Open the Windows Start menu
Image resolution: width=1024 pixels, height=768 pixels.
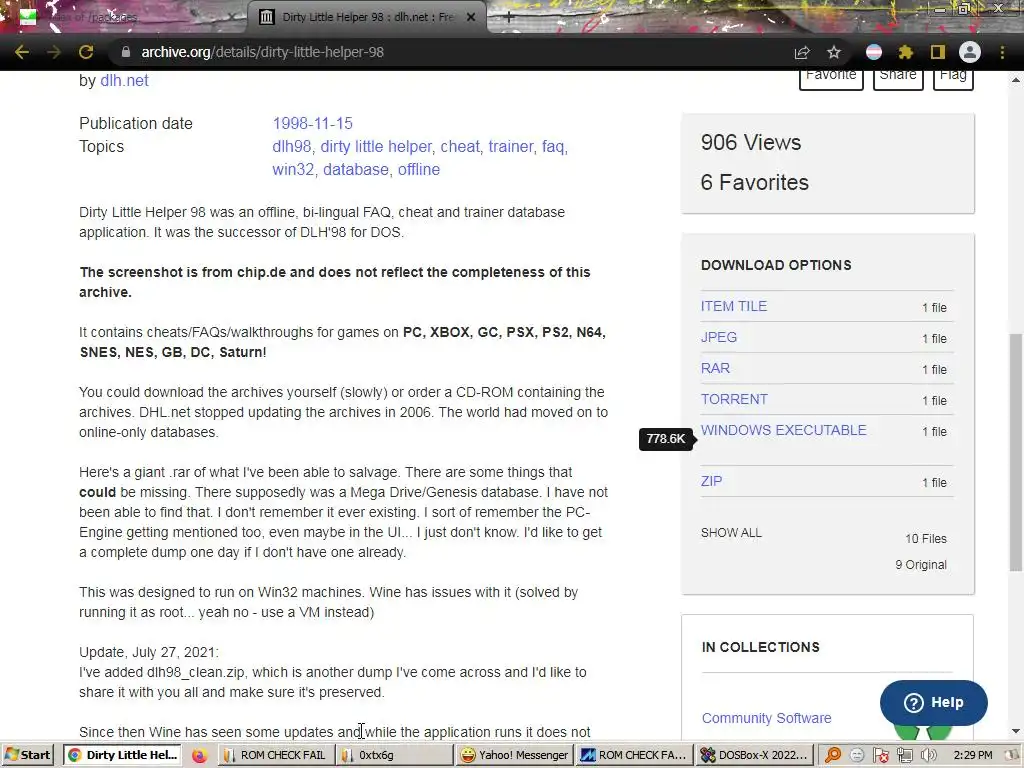(27, 755)
